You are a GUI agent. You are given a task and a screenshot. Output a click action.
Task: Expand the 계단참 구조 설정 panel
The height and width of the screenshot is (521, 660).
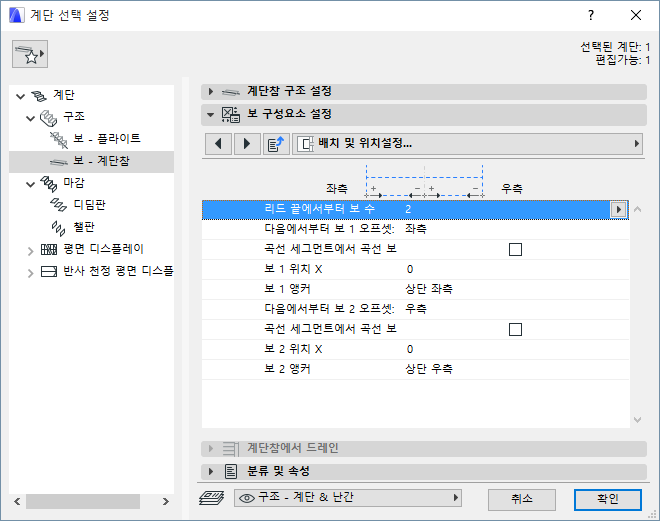(211, 91)
